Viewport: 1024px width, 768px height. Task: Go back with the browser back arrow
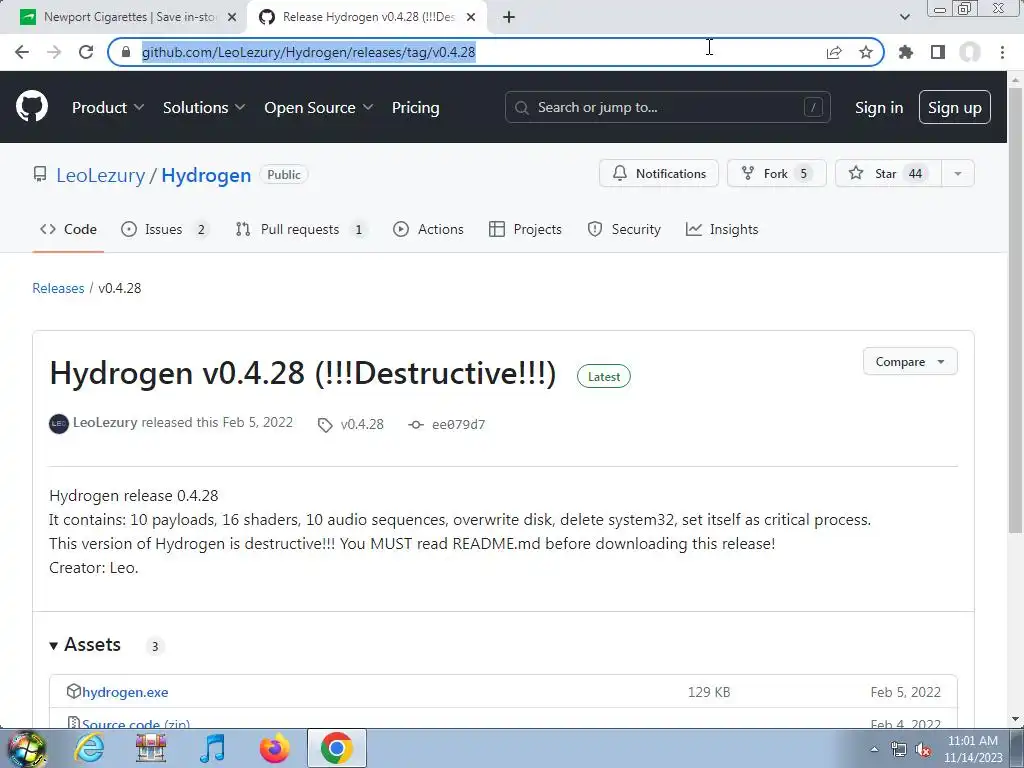coord(22,52)
